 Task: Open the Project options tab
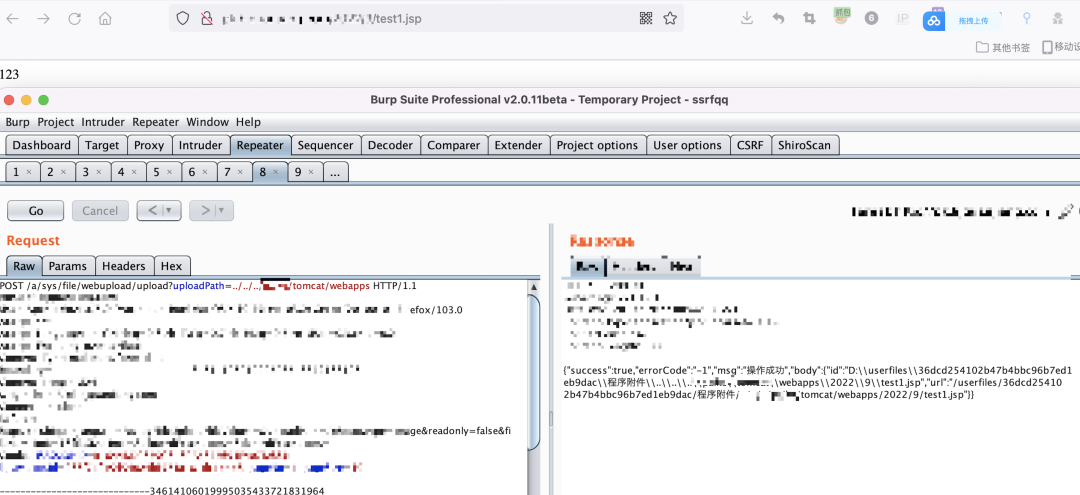(x=598, y=145)
